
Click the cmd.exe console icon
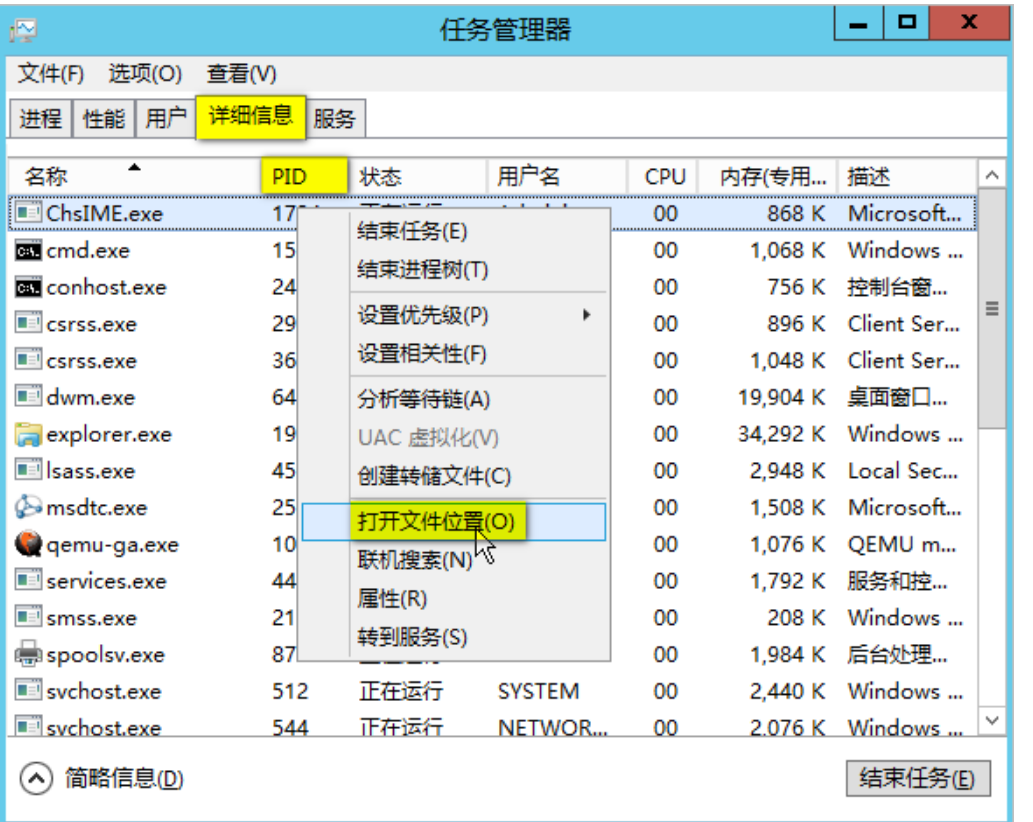(28, 251)
